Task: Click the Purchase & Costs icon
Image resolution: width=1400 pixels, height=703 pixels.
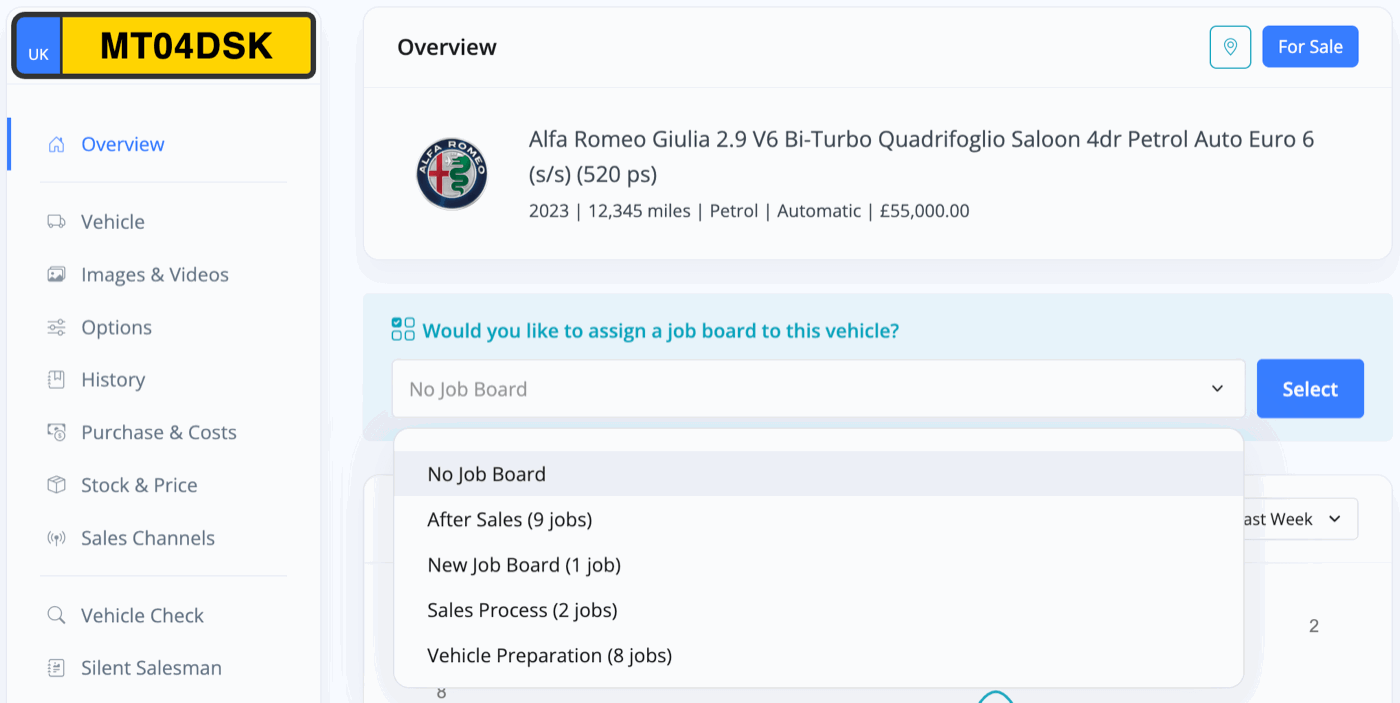Action: [57, 432]
